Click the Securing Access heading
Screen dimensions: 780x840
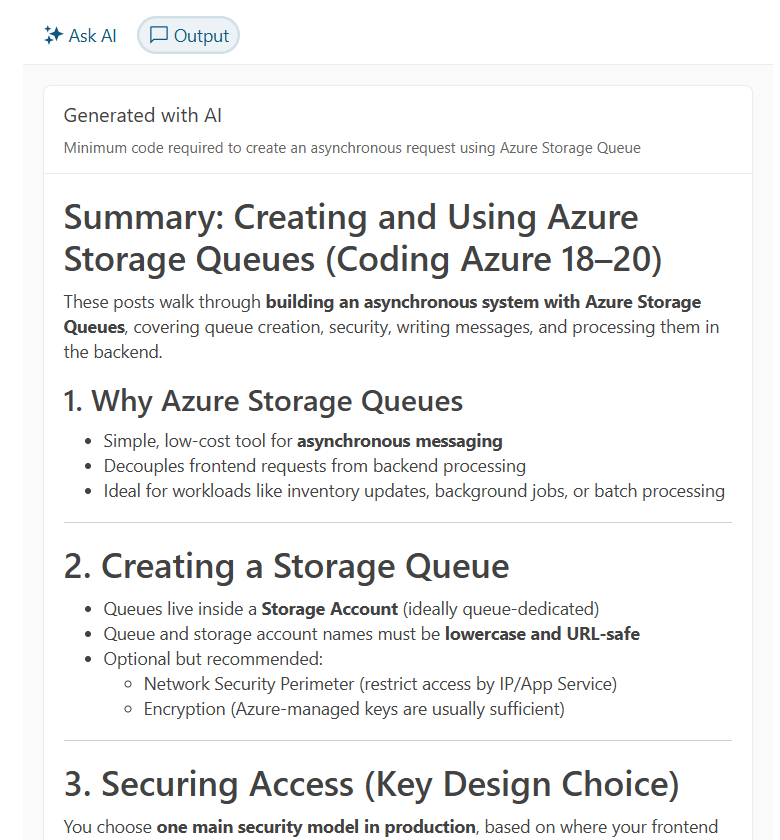pyautogui.click(x=371, y=784)
